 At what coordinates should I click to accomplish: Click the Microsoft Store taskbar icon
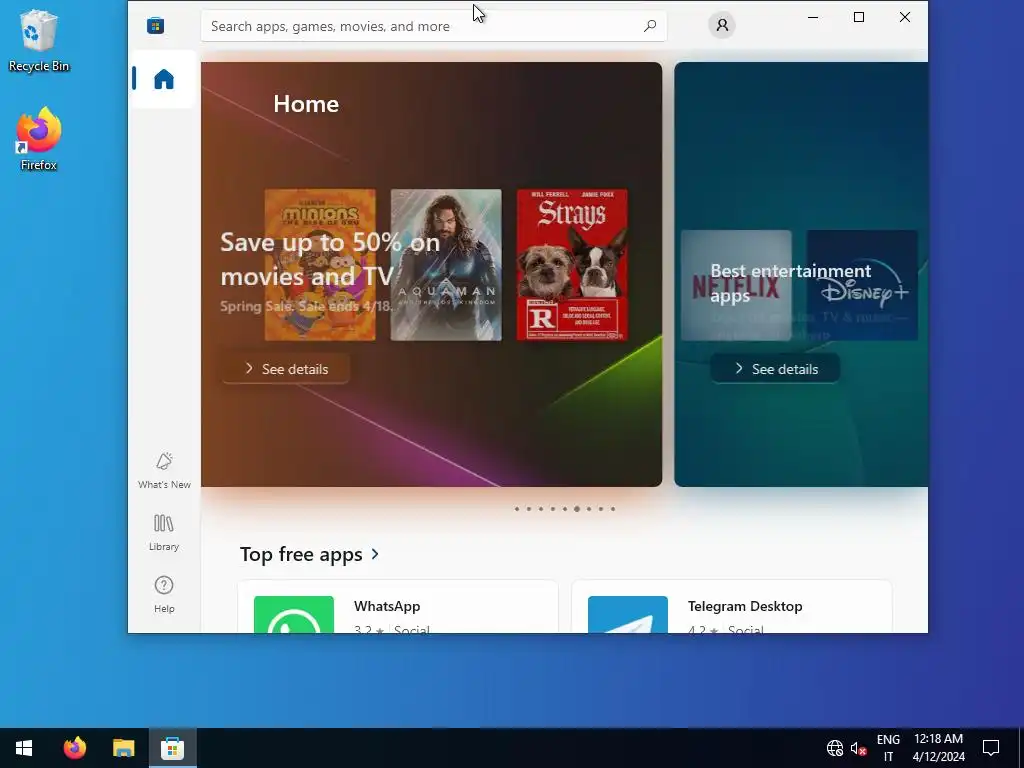[172, 748]
